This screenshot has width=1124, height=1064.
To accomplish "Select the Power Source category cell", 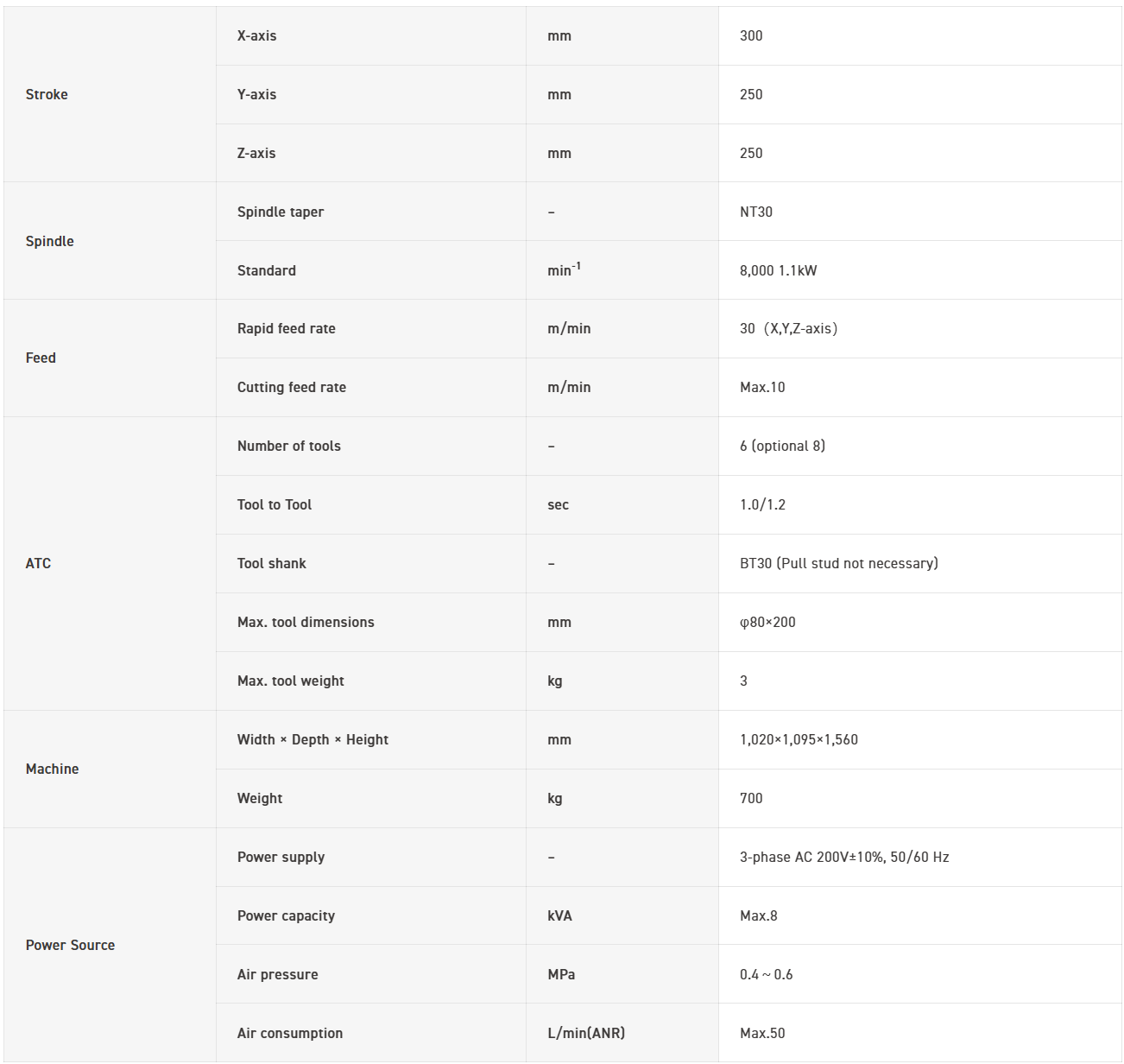I will (x=70, y=945).
